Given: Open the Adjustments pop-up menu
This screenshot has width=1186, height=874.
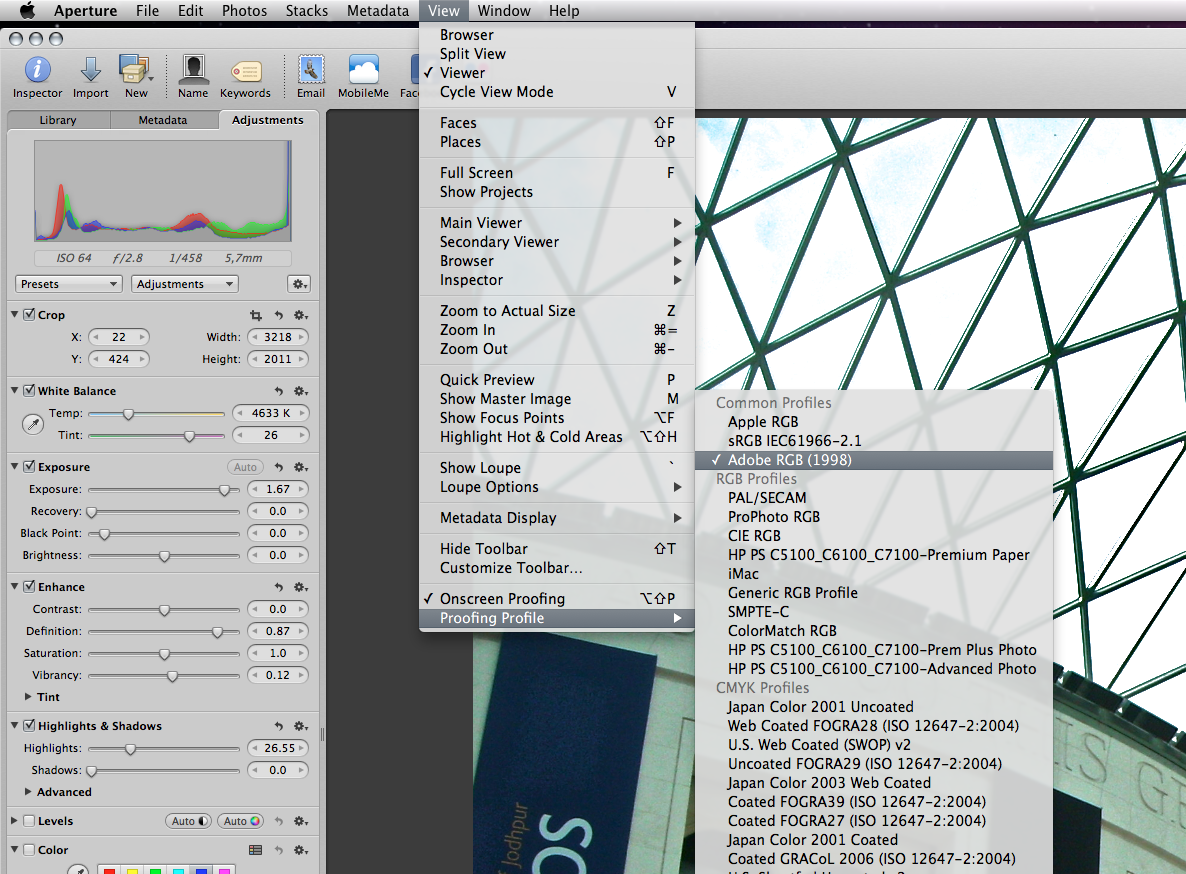Looking at the screenshot, I should (185, 284).
